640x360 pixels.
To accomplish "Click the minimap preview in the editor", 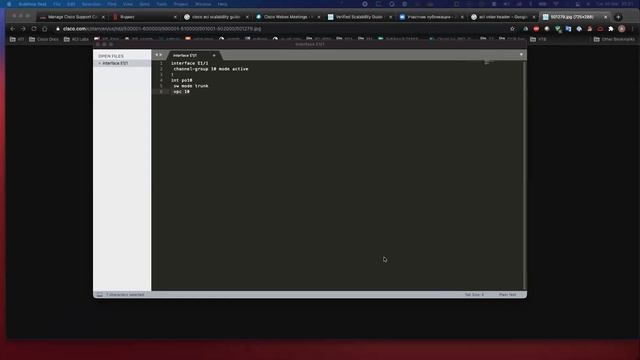I will [489, 63].
